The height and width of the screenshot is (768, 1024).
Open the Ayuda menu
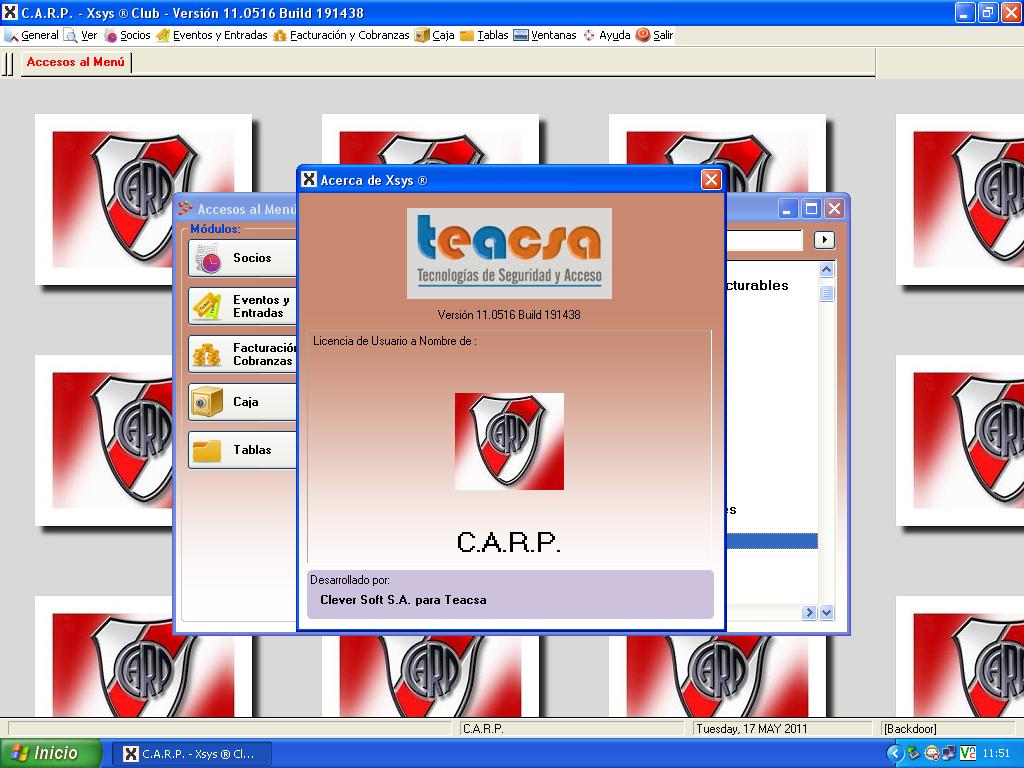606,35
